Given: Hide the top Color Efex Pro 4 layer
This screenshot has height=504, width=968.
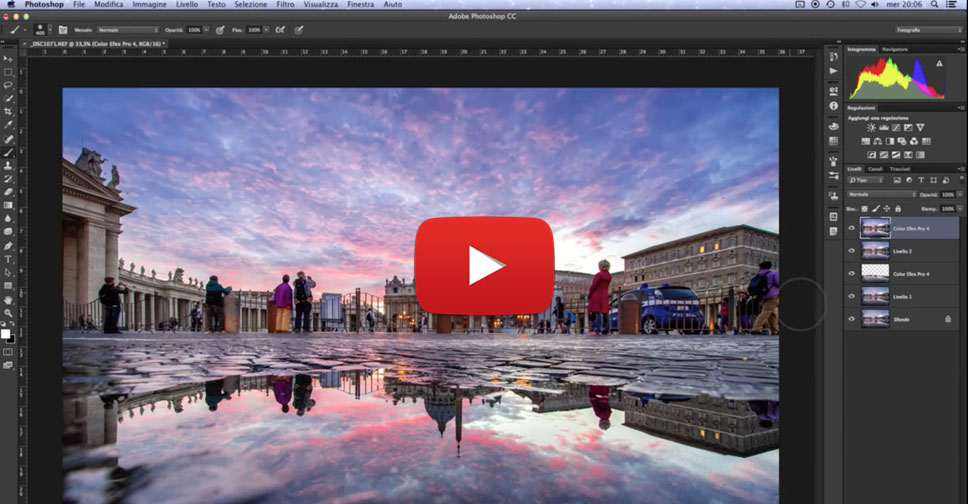Looking at the screenshot, I should [x=851, y=229].
